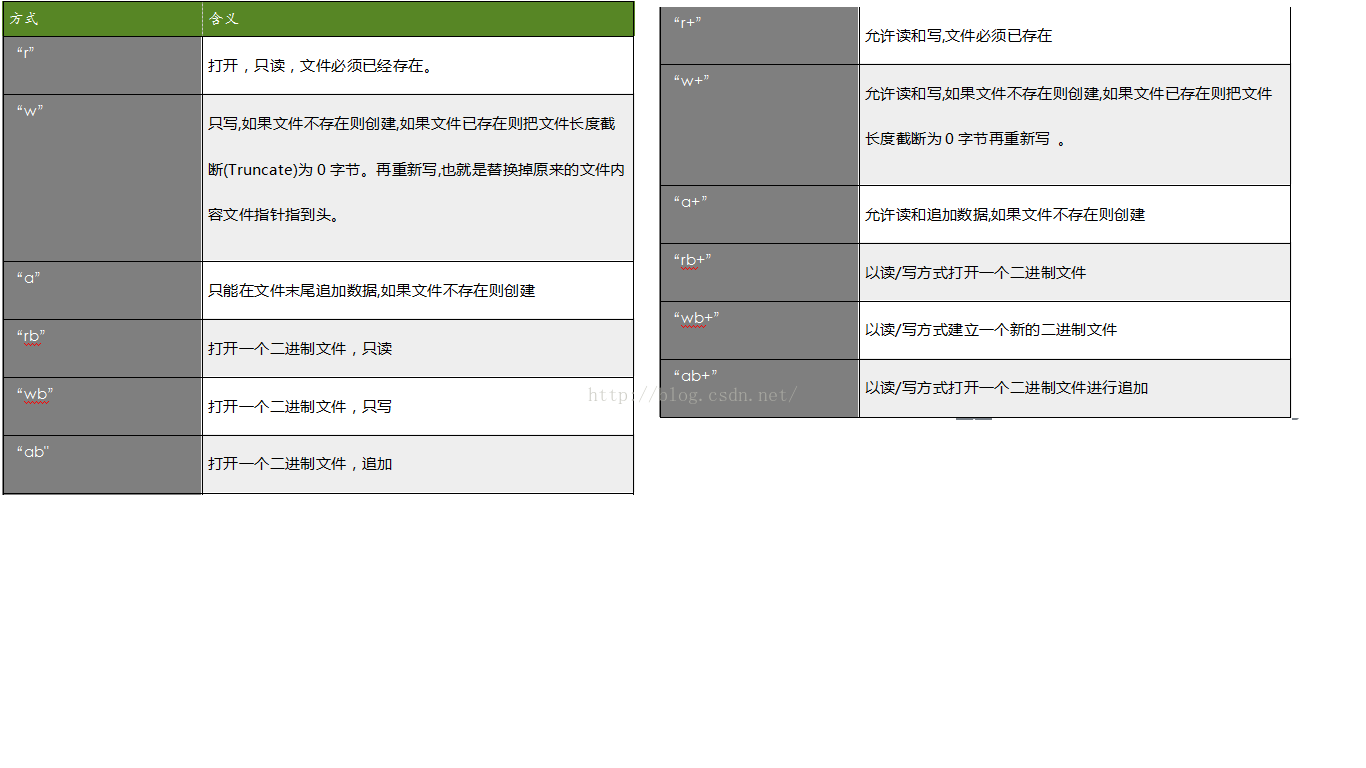
Task: Select the "rb+" mode cell
Action: click(x=759, y=273)
